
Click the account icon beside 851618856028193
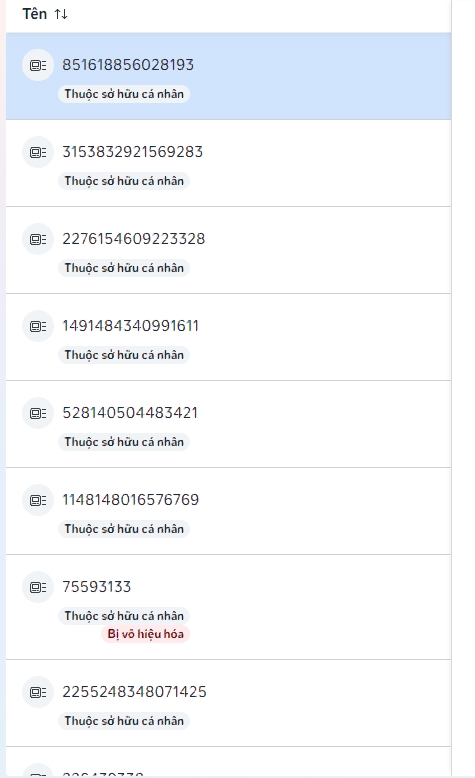click(38, 65)
